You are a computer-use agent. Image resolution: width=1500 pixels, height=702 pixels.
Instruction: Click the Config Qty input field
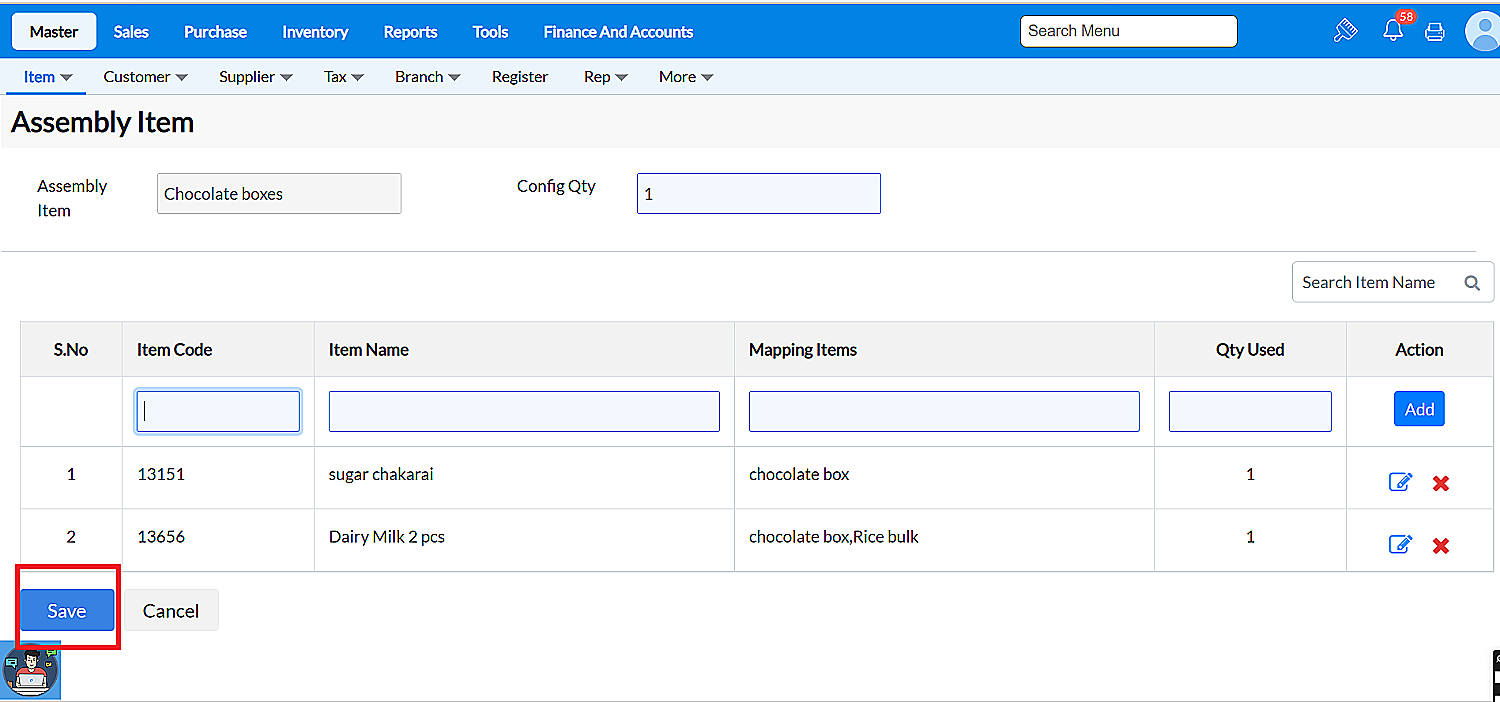pos(758,194)
